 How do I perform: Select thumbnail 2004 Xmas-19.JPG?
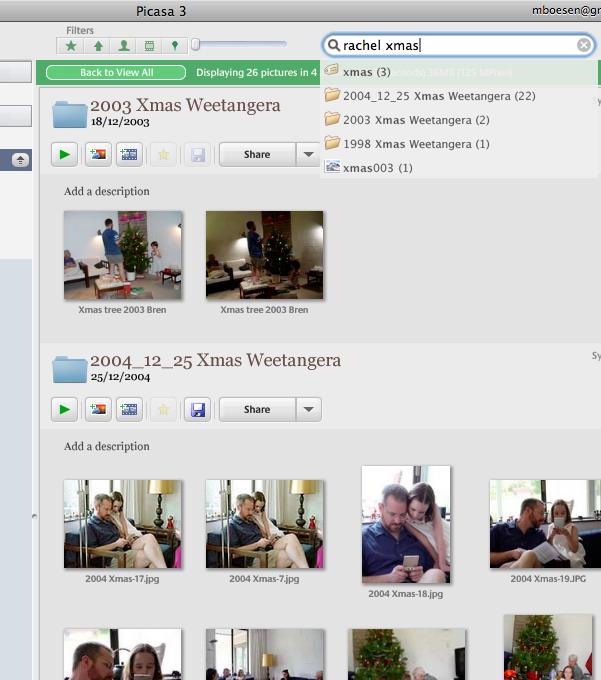(x=545, y=524)
